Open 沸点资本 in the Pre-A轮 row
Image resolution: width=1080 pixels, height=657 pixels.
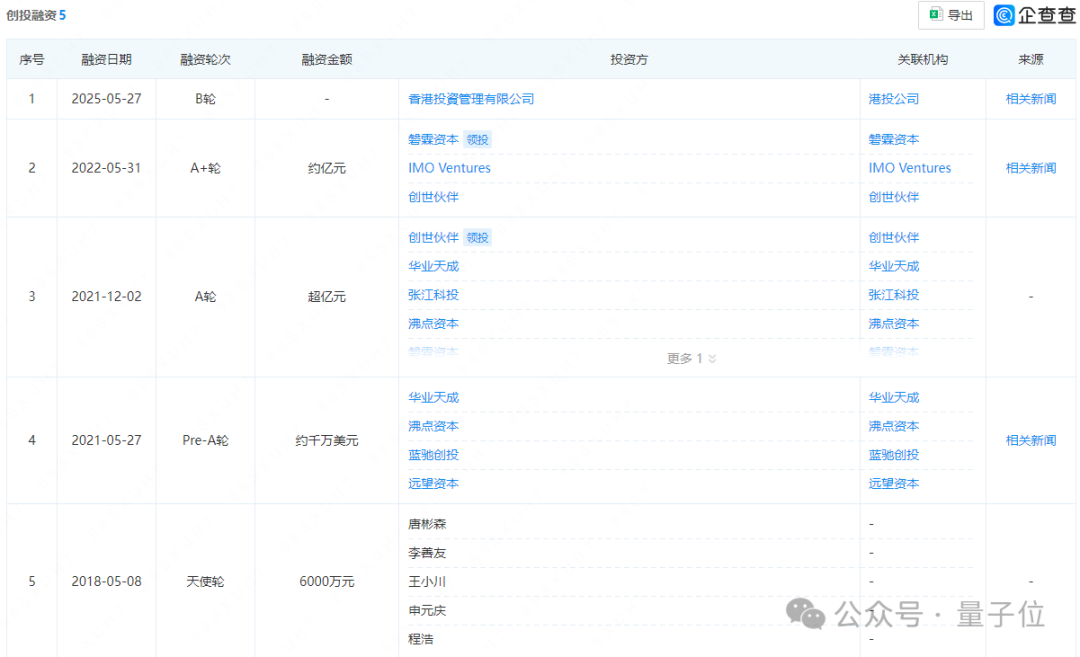pos(432,425)
